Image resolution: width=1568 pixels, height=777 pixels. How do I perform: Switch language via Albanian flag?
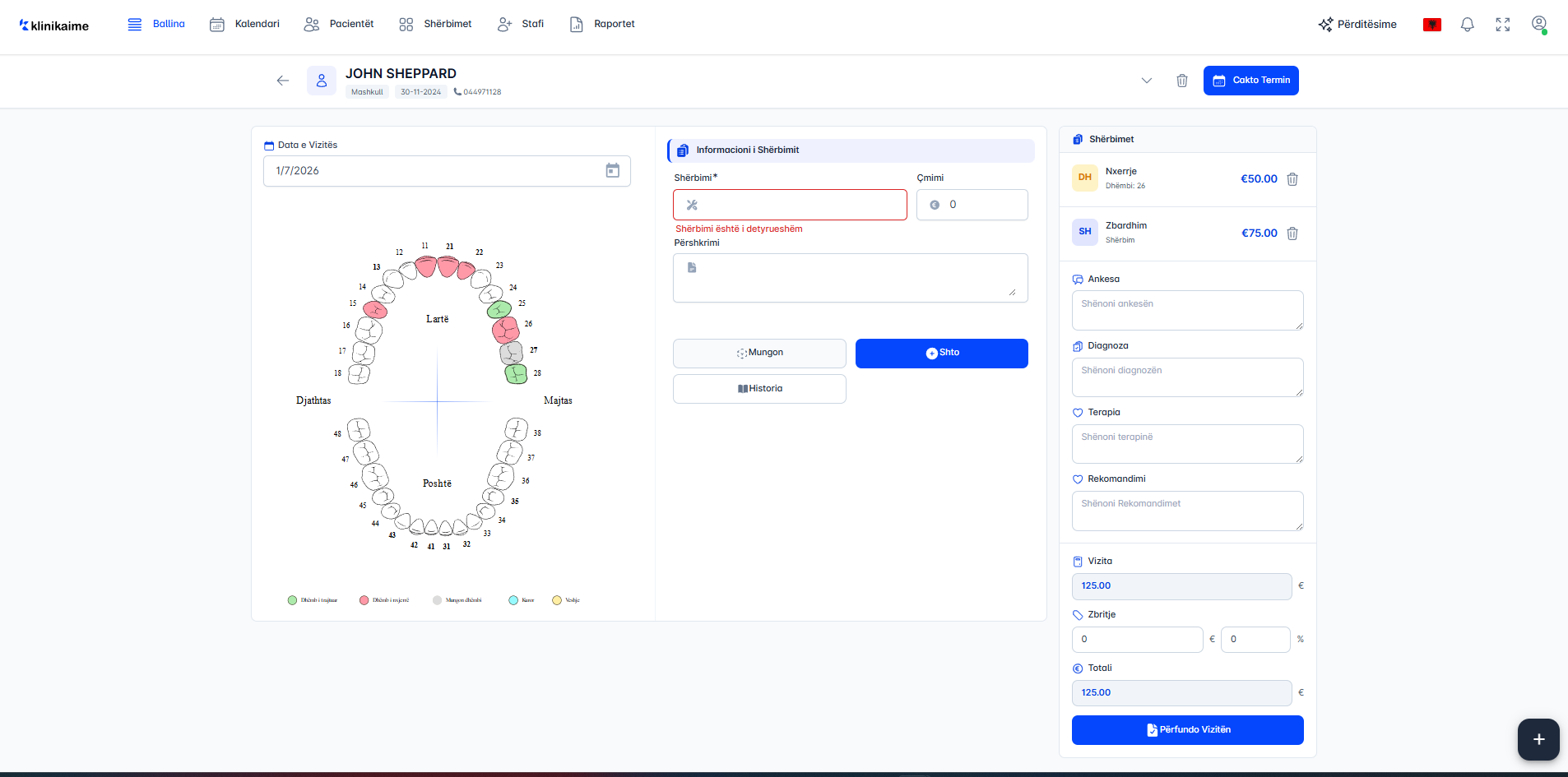(x=1431, y=25)
